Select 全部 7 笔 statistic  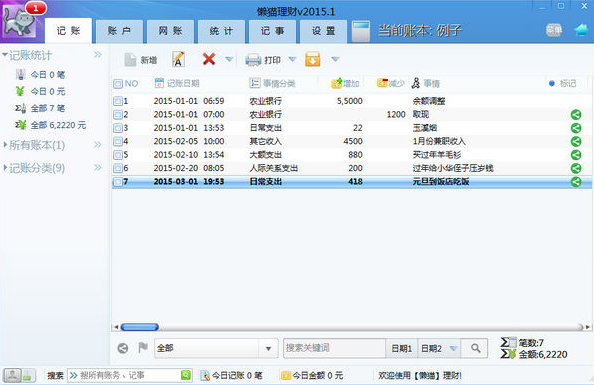point(41,108)
